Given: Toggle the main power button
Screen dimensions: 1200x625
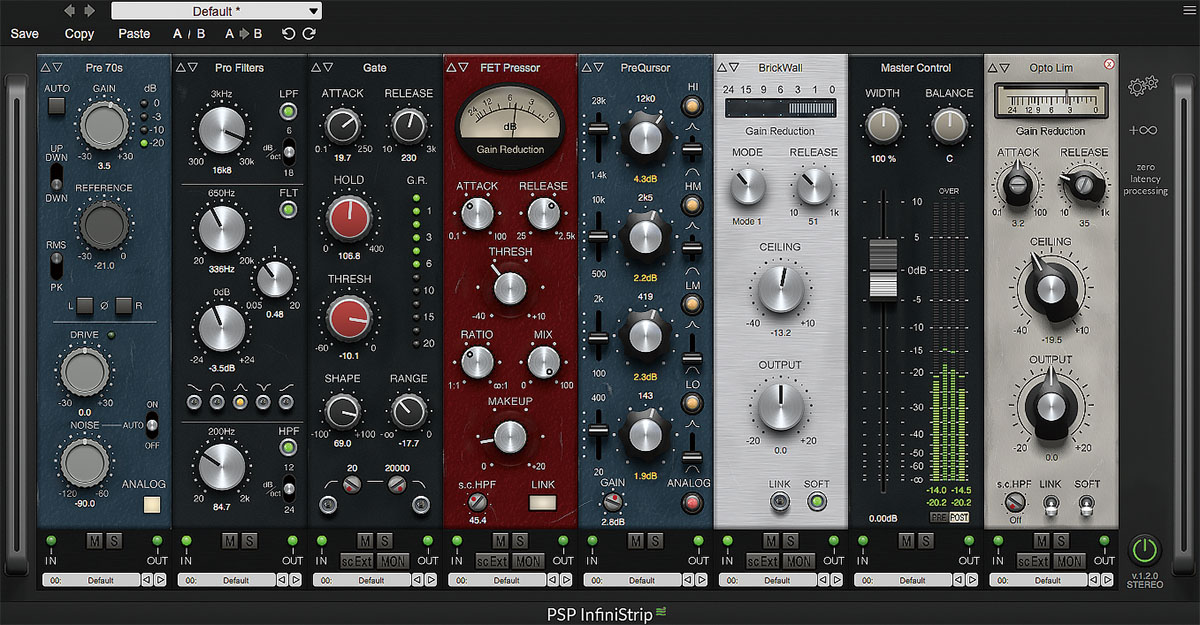Looking at the screenshot, I should point(1144,549).
